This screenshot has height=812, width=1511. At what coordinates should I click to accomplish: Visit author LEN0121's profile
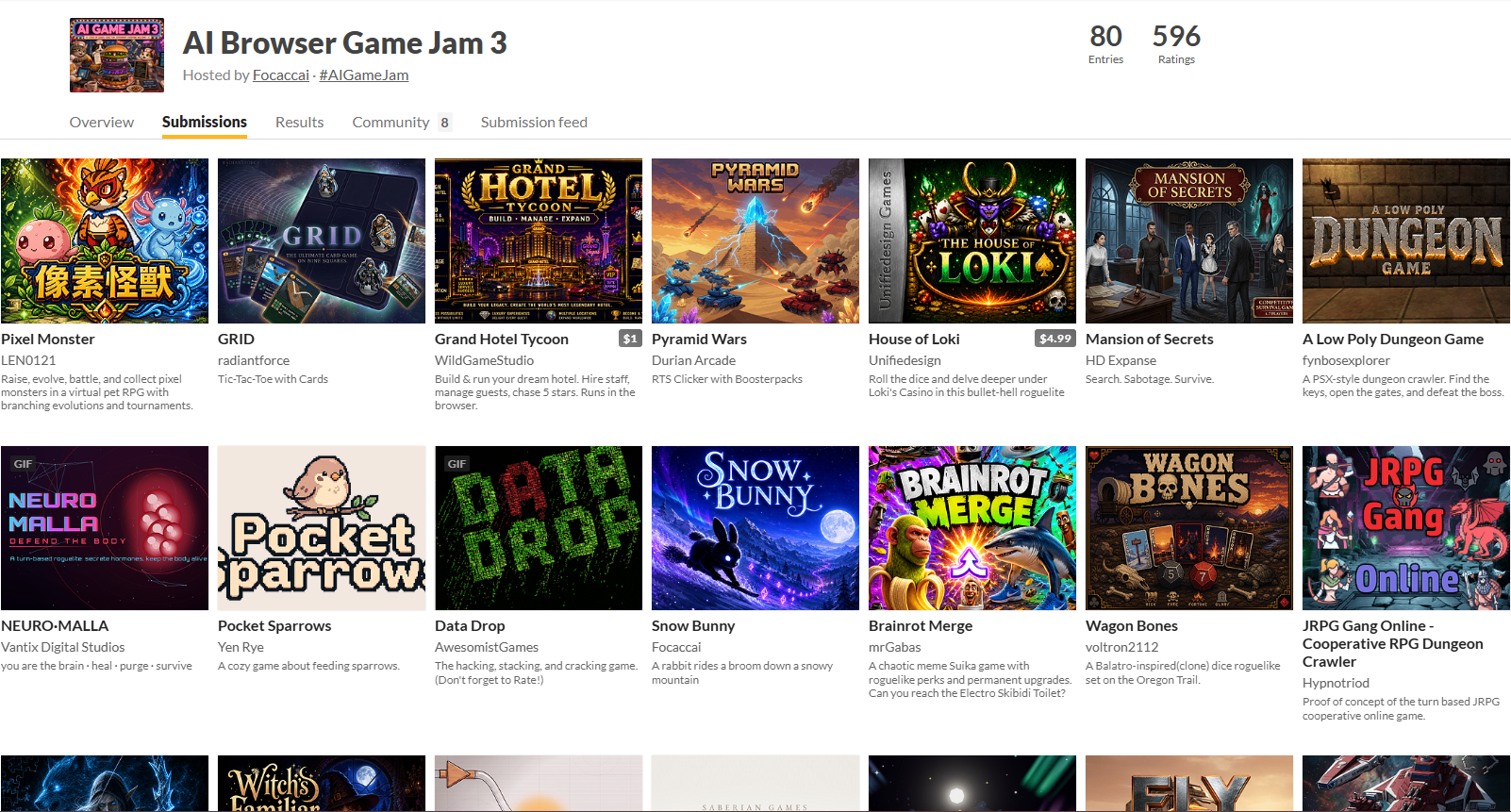tap(28, 360)
